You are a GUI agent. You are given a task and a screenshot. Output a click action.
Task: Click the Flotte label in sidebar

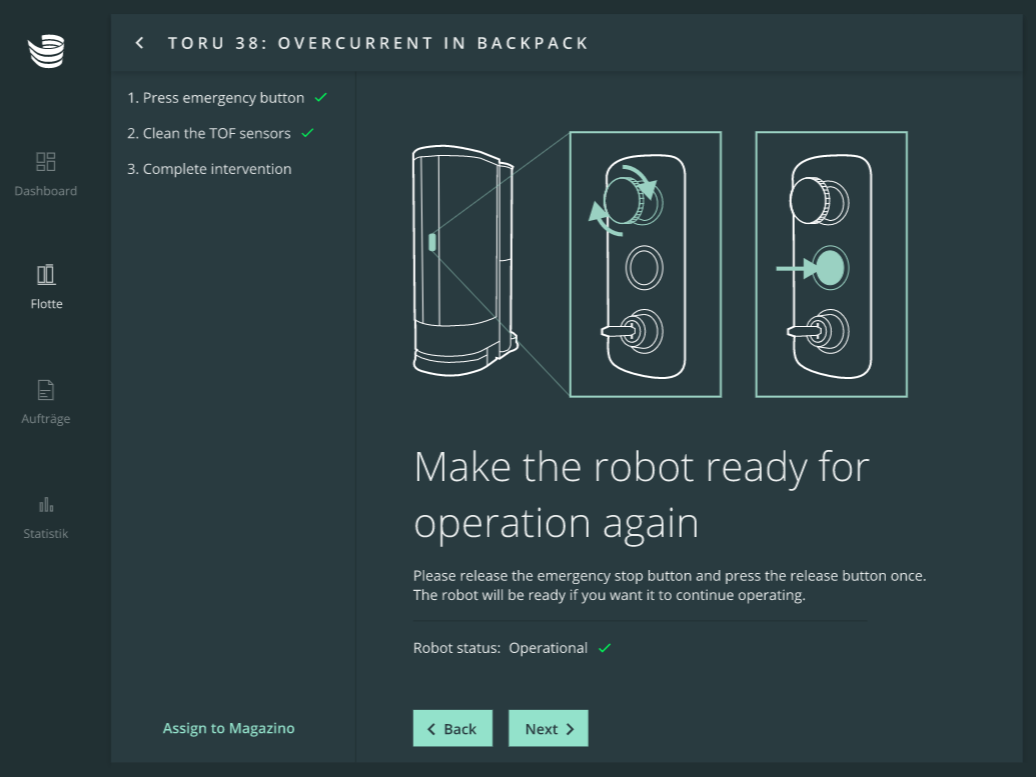point(46,304)
